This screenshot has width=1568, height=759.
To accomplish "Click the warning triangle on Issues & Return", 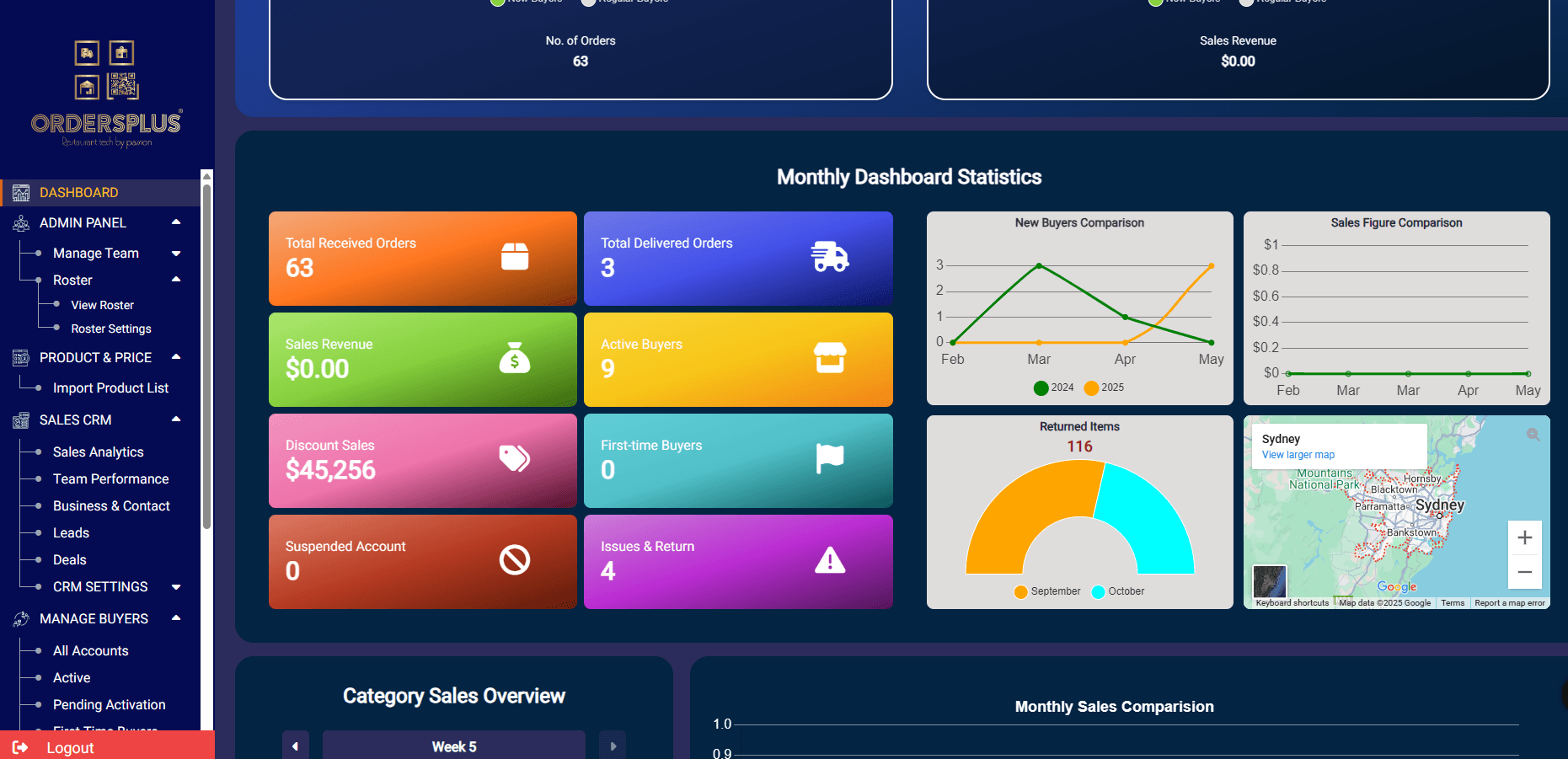I will tap(829, 560).
